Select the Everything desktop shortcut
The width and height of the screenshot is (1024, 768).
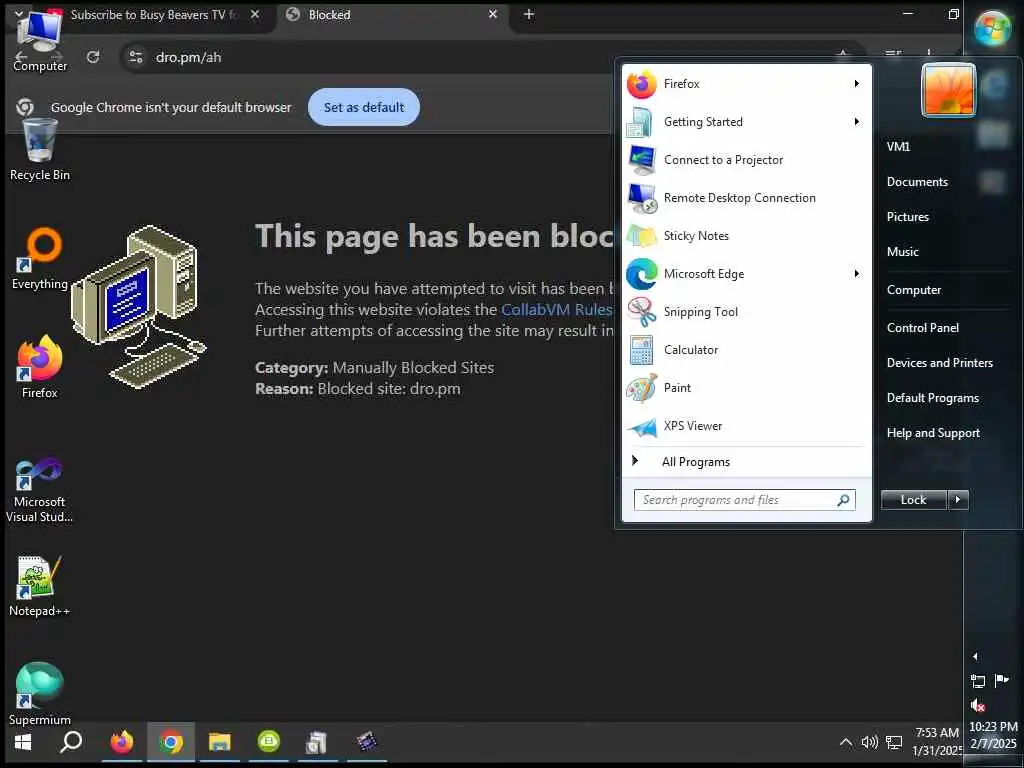pyautogui.click(x=40, y=259)
